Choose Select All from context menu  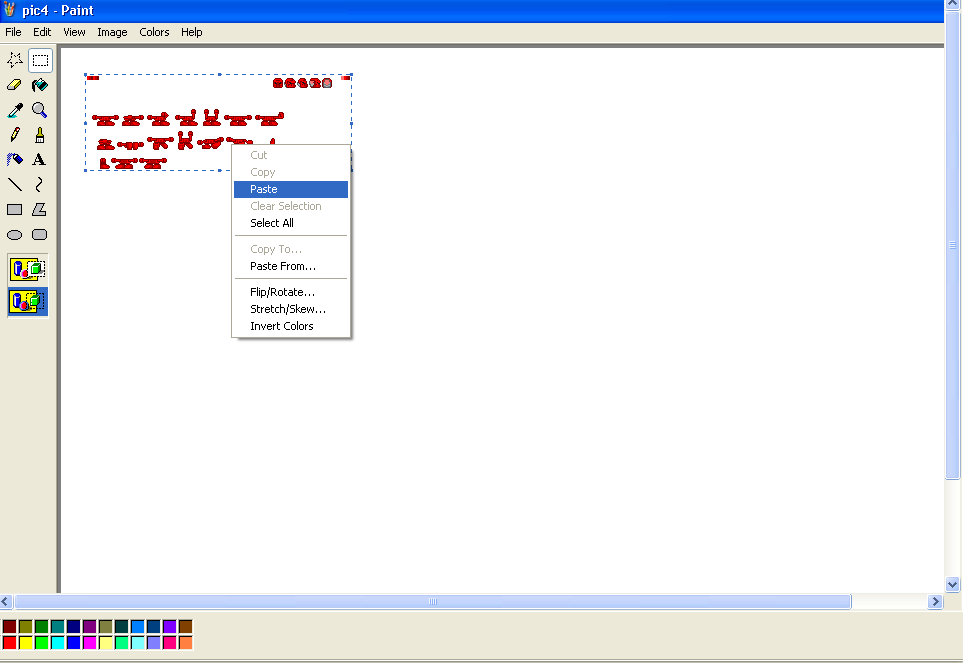270,222
